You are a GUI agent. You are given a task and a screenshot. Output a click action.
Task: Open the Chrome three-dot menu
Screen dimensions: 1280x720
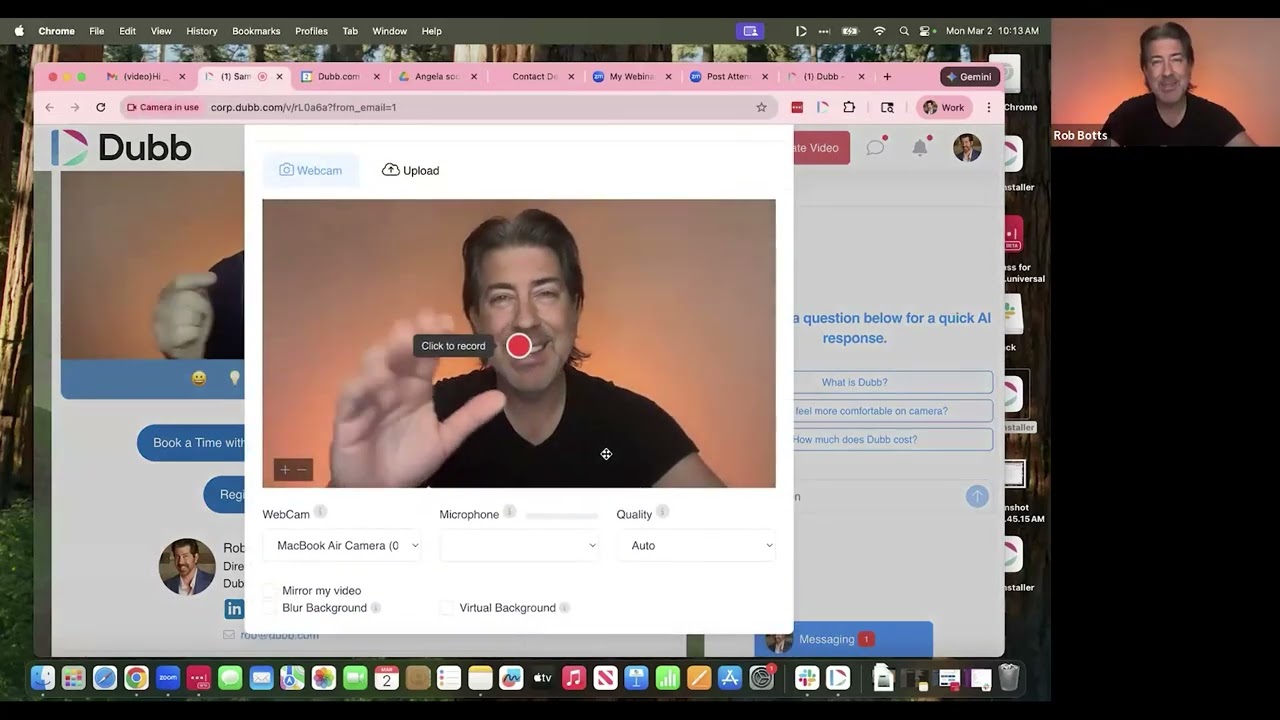(989, 107)
